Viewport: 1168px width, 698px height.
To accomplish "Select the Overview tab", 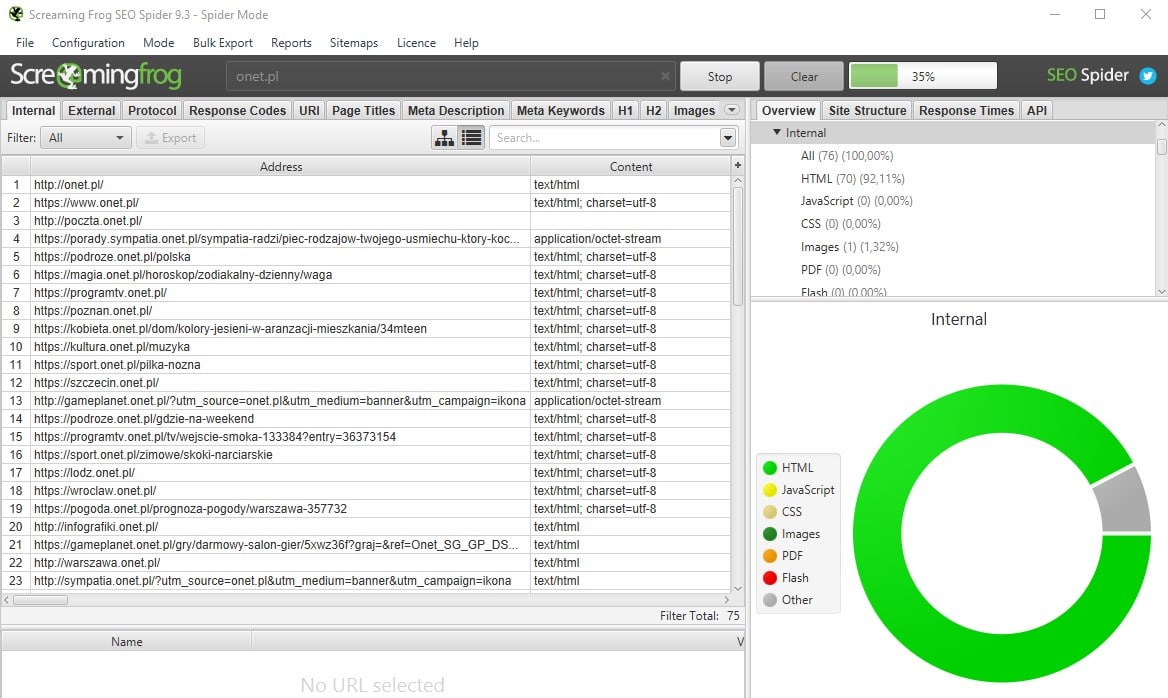I will click(788, 110).
